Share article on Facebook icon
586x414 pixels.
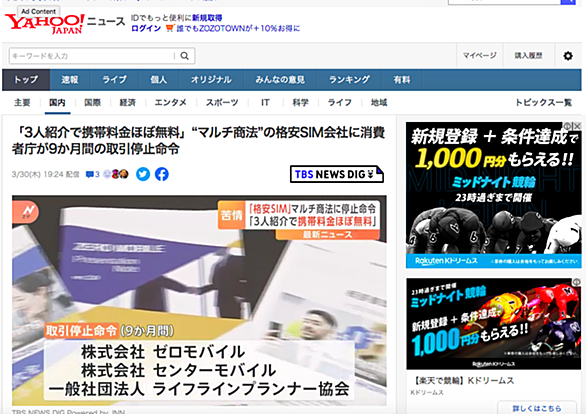[162, 174]
